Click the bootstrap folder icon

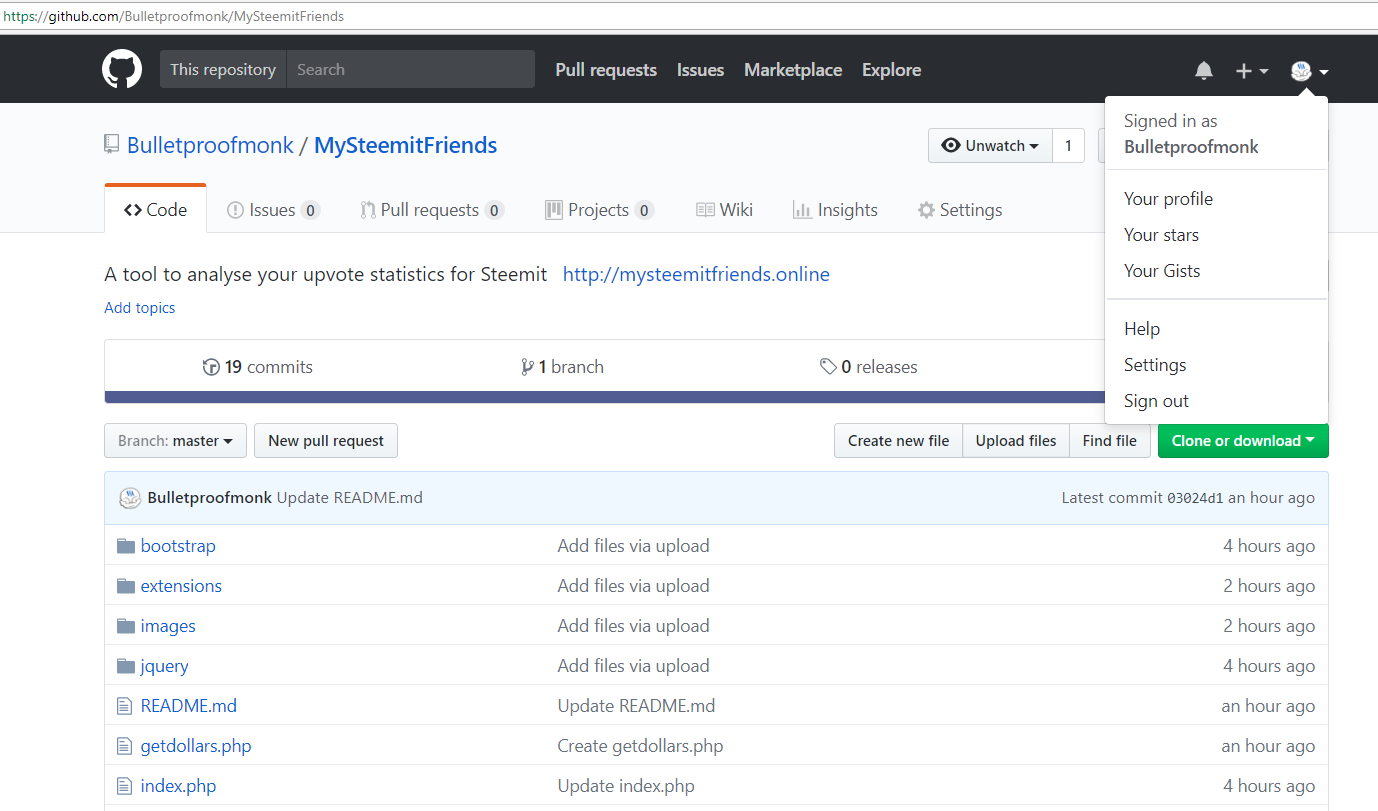pos(125,546)
